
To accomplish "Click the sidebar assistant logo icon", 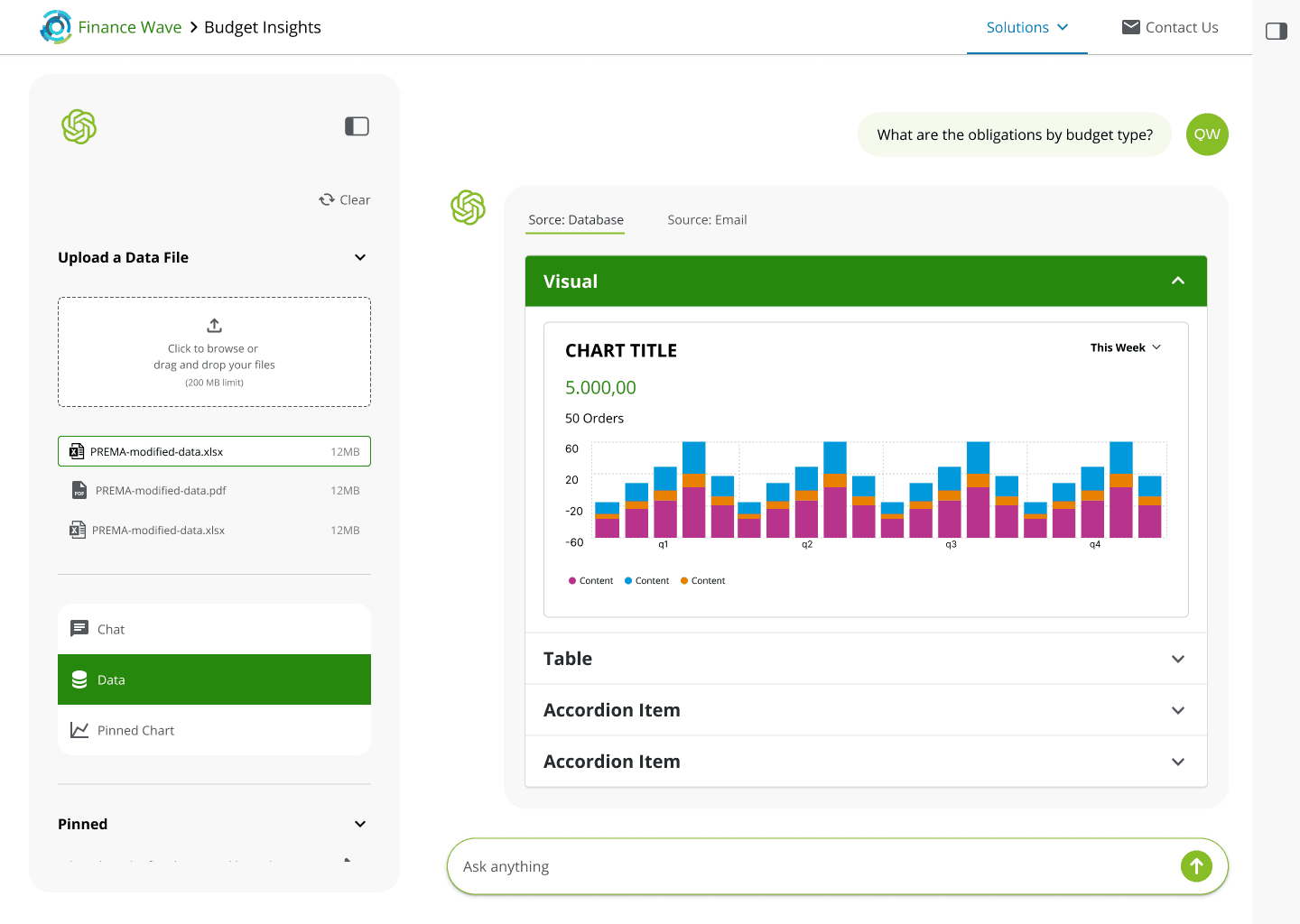I will (x=79, y=126).
